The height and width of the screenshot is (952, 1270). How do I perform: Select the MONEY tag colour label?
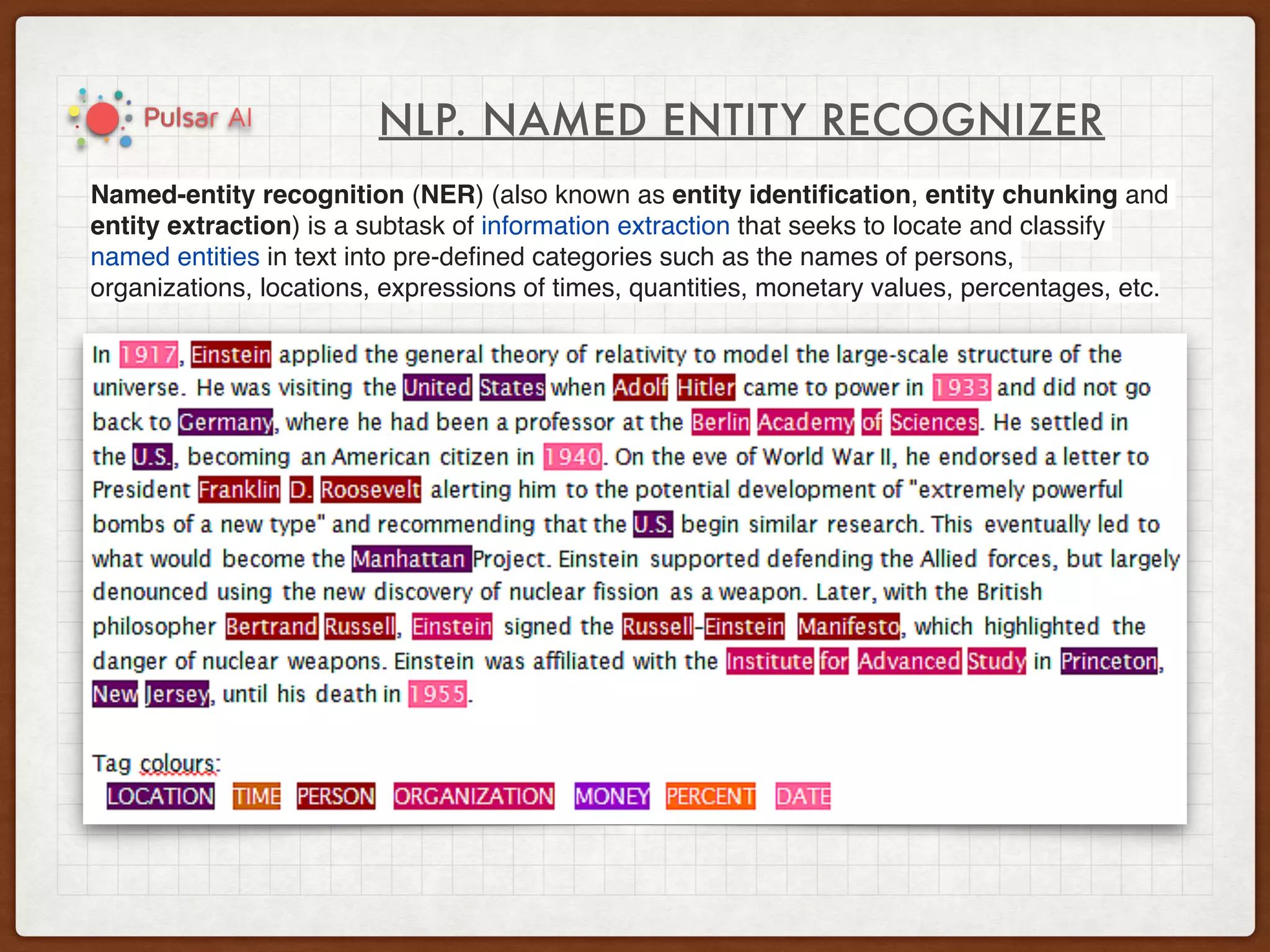point(611,796)
